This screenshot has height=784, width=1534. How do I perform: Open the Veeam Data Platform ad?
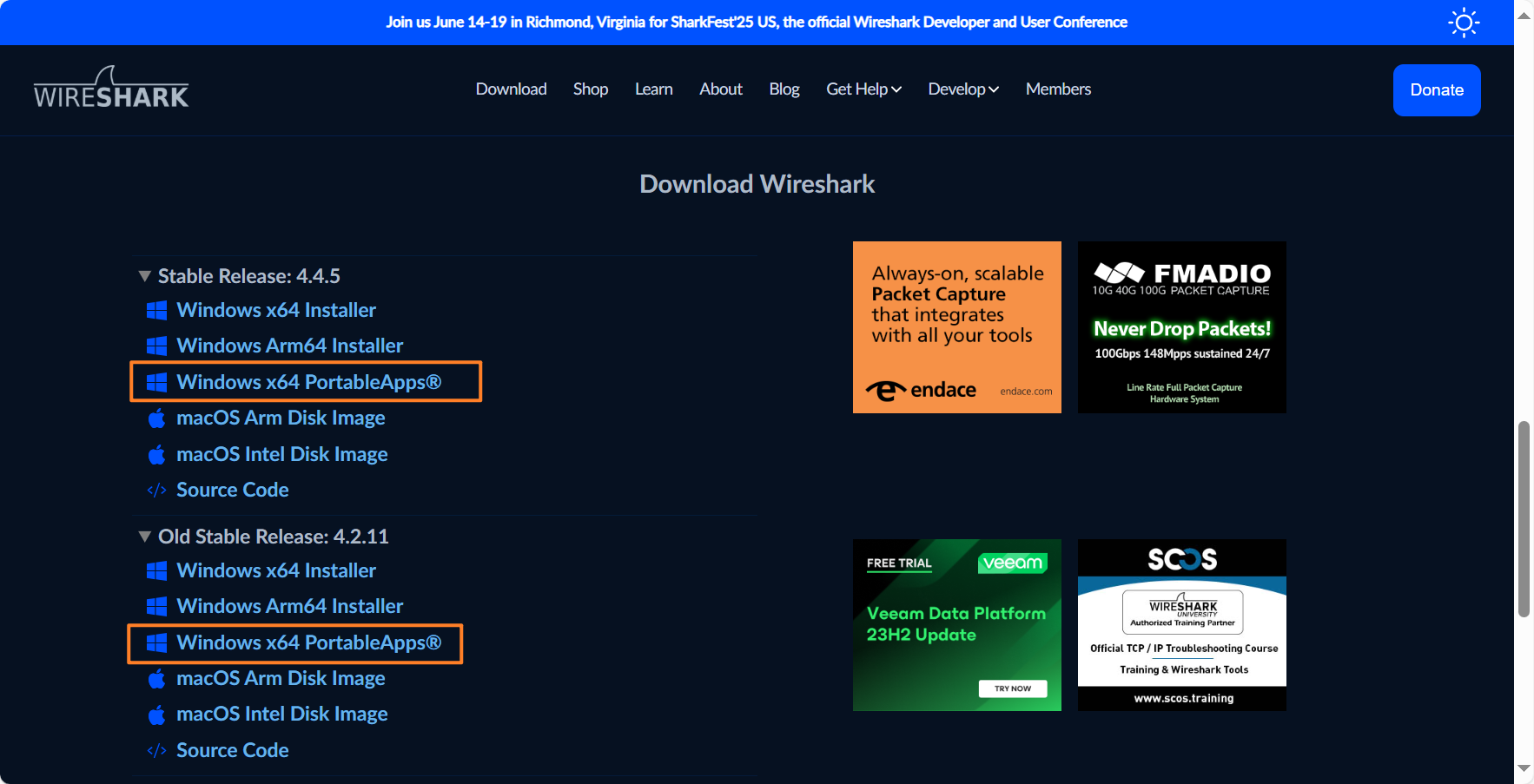pyautogui.click(x=957, y=625)
